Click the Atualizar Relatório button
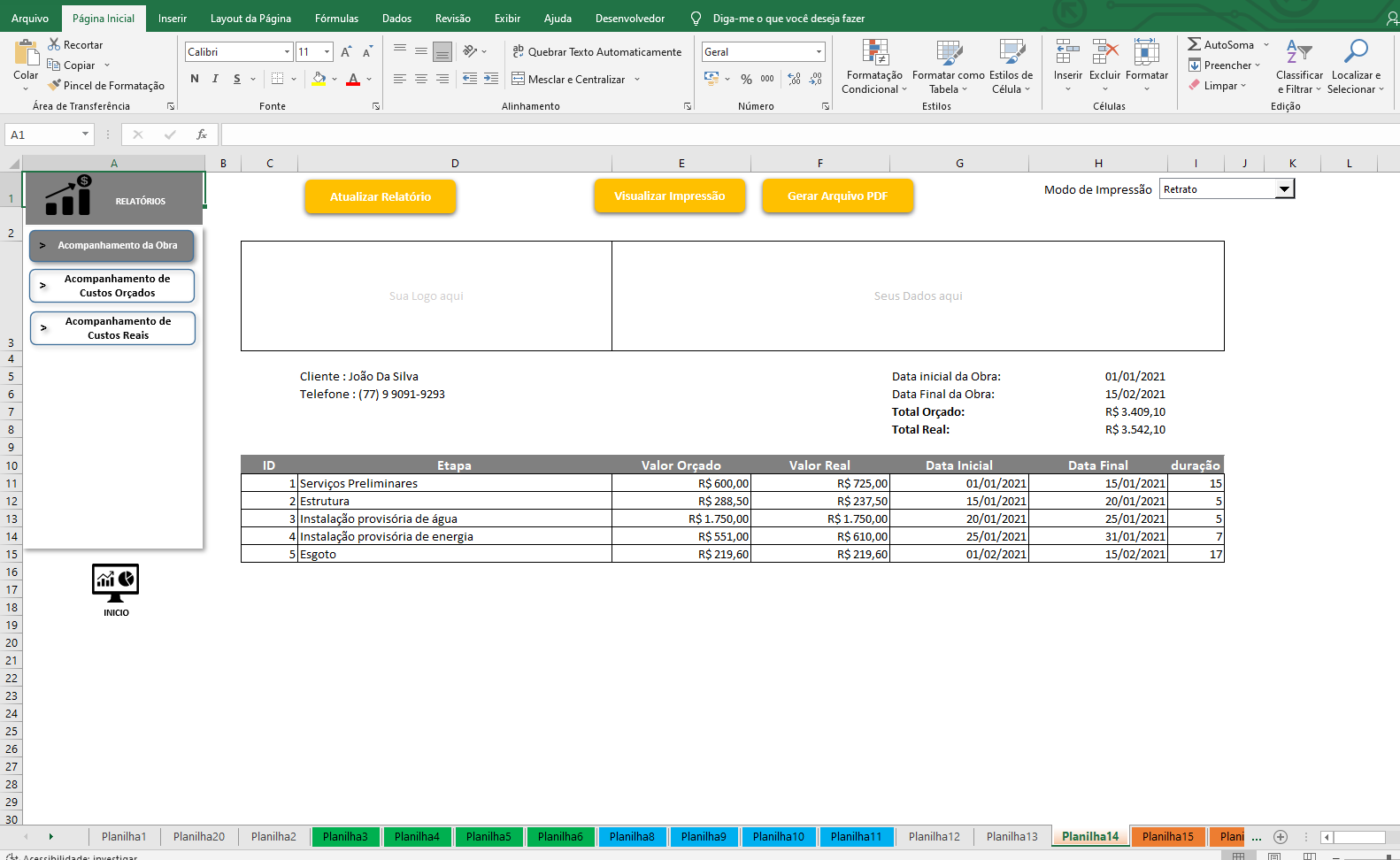This screenshot has height=860, width=1400. pos(381,196)
